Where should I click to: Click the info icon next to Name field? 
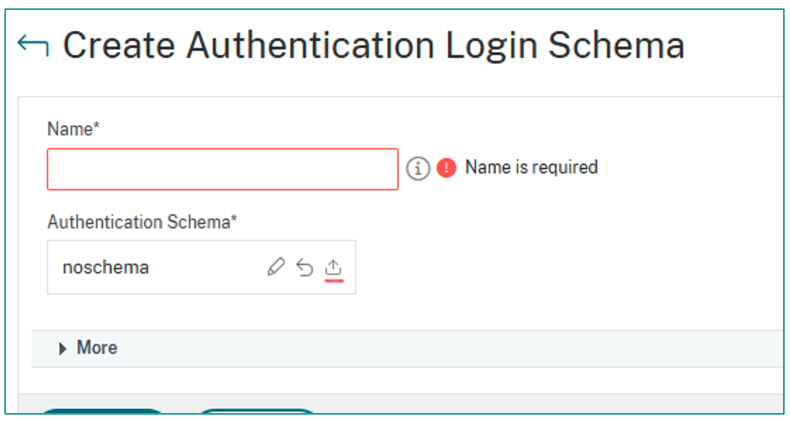pos(418,168)
